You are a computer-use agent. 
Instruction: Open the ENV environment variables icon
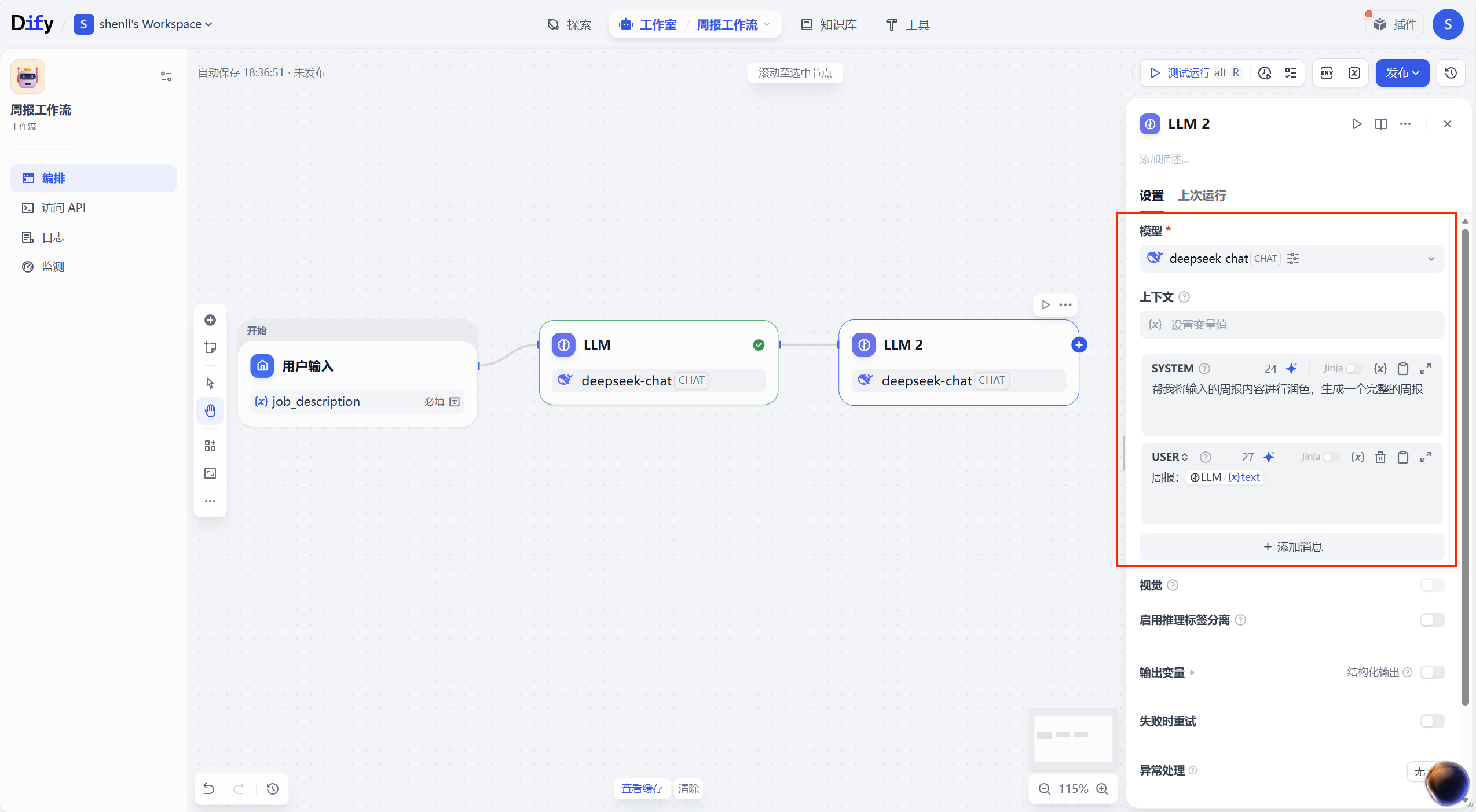pyautogui.click(x=1327, y=73)
